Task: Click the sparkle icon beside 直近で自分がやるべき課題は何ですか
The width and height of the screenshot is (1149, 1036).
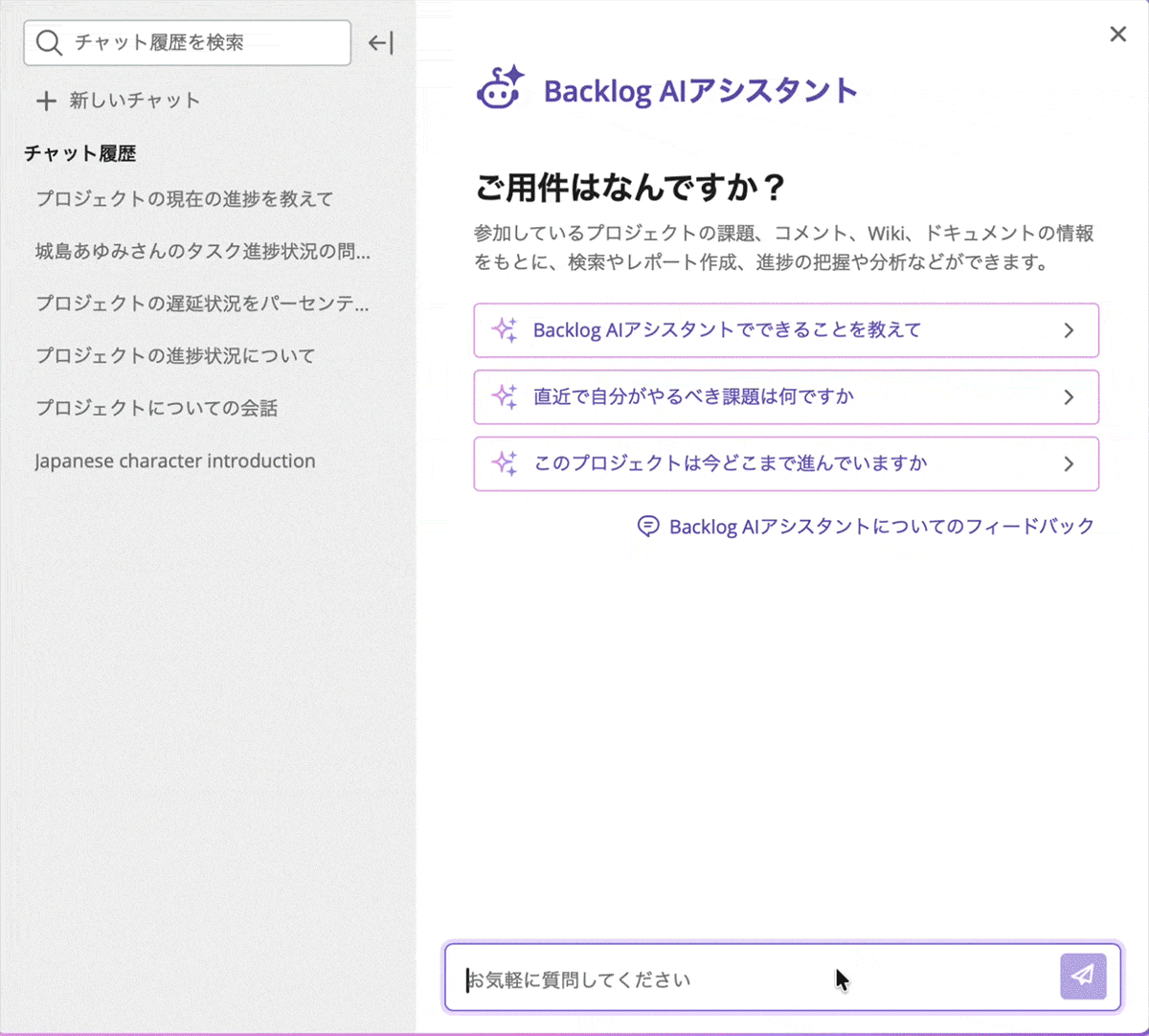Action: point(503,396)
